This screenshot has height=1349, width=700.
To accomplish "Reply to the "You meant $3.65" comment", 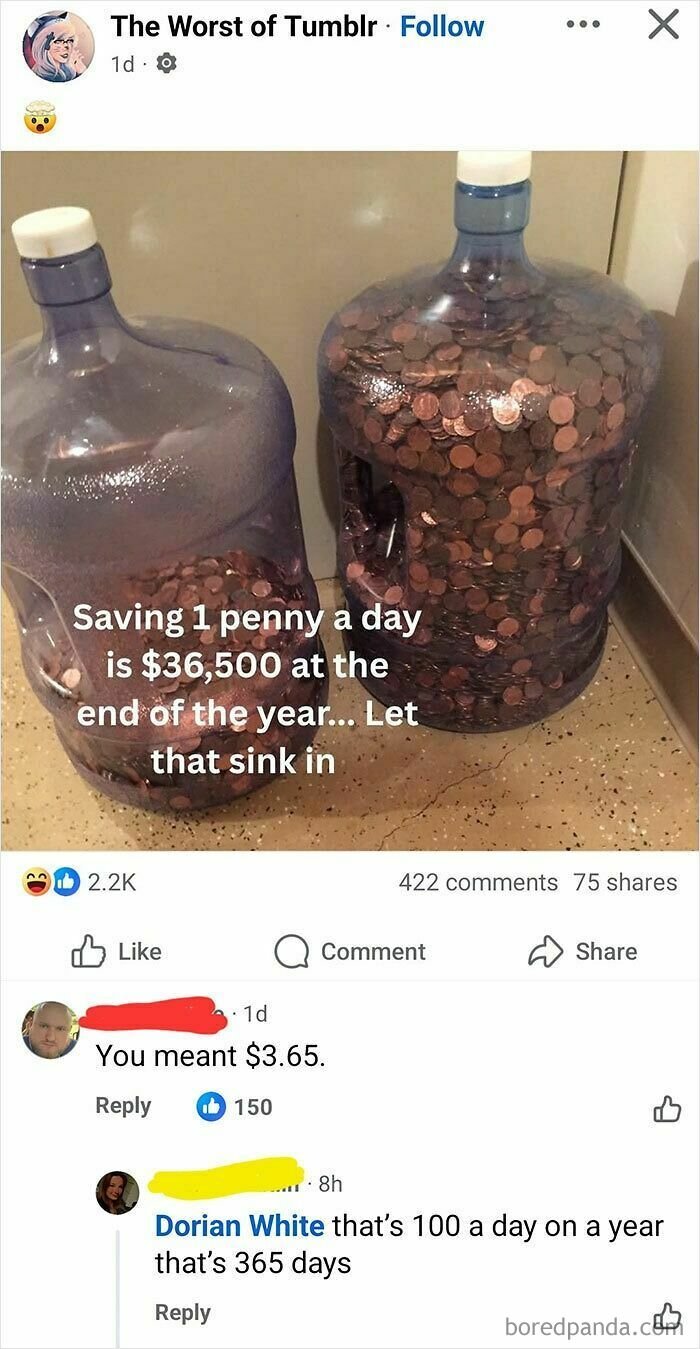I will click(x=123, y=1106).
